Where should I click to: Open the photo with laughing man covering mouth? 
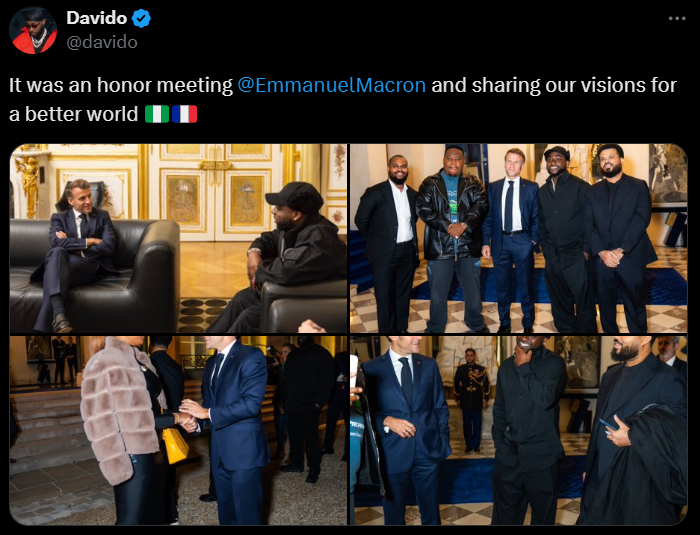pyautogui.click(x=519, y=431)
